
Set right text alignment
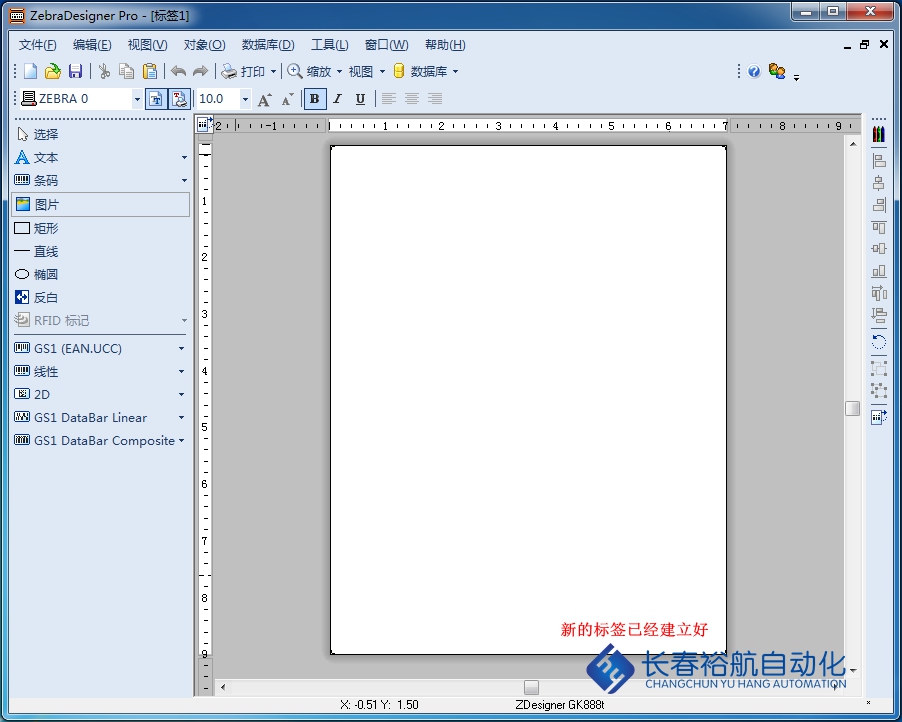[x=435, y=99]
